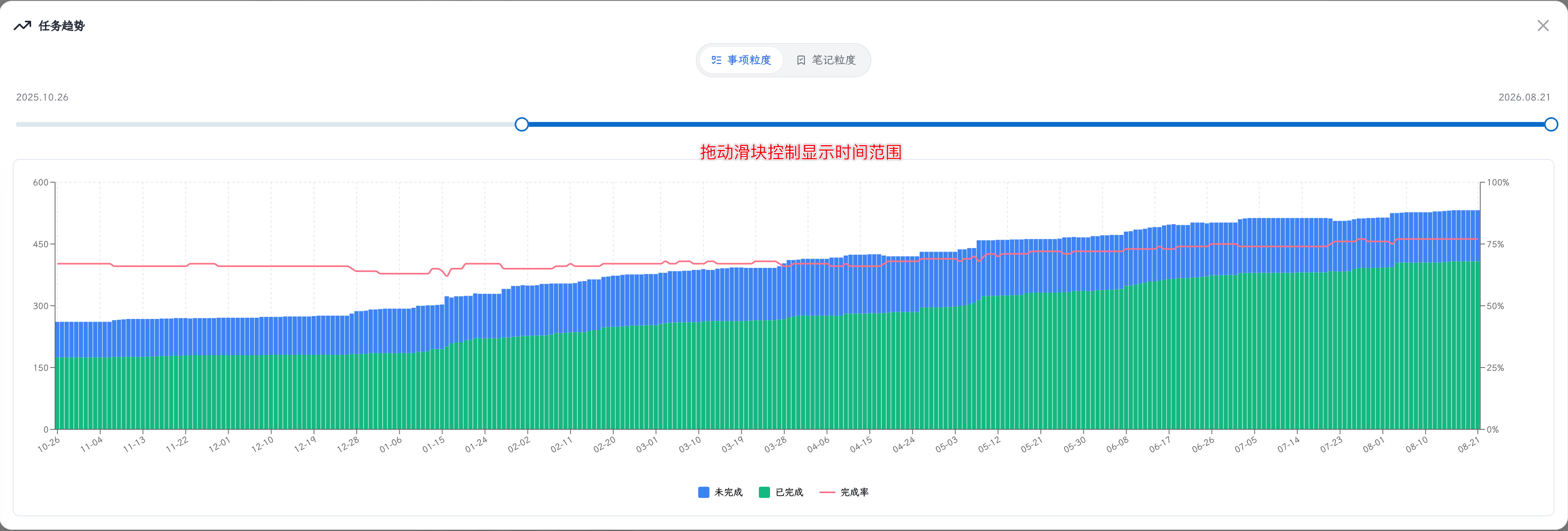This screenshot has width=1568, height=531.
Task: Toggle 未完成 series via legend label
Action: click(x=729, y=492)
